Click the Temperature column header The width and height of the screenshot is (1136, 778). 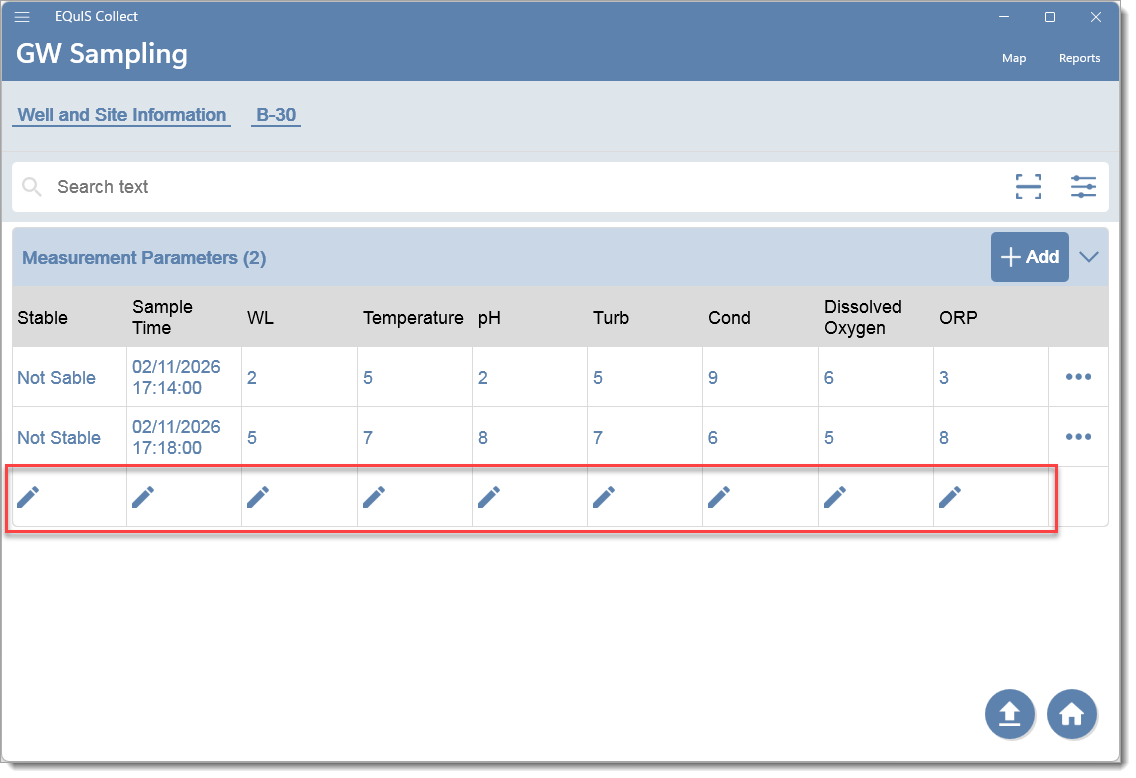[x=413, y=318]
